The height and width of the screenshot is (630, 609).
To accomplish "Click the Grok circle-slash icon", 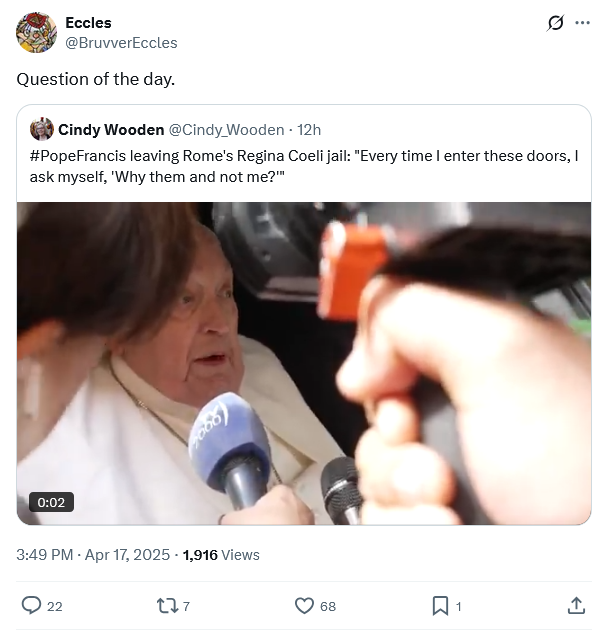I will [556, 23].
